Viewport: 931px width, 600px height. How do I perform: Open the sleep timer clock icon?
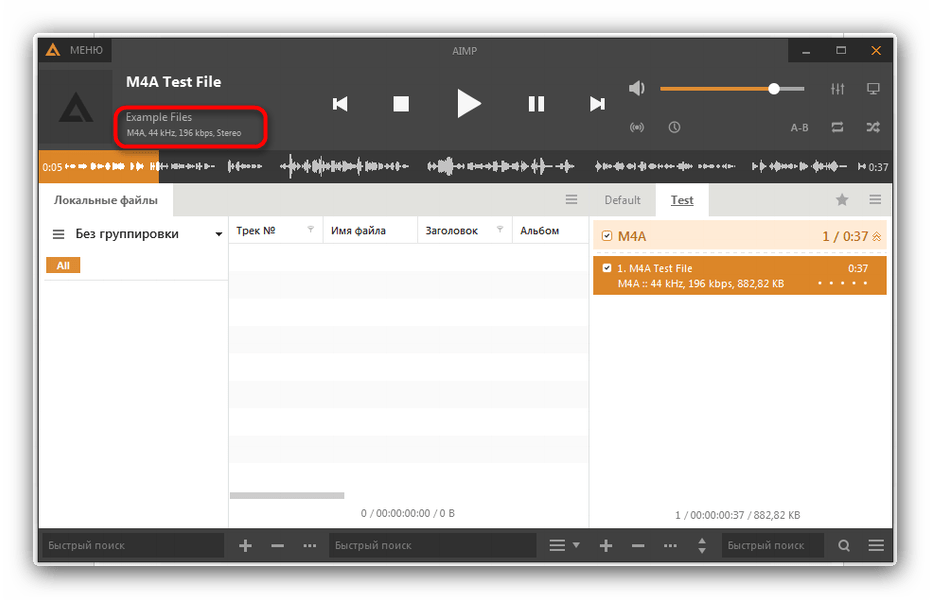[674, 127]
